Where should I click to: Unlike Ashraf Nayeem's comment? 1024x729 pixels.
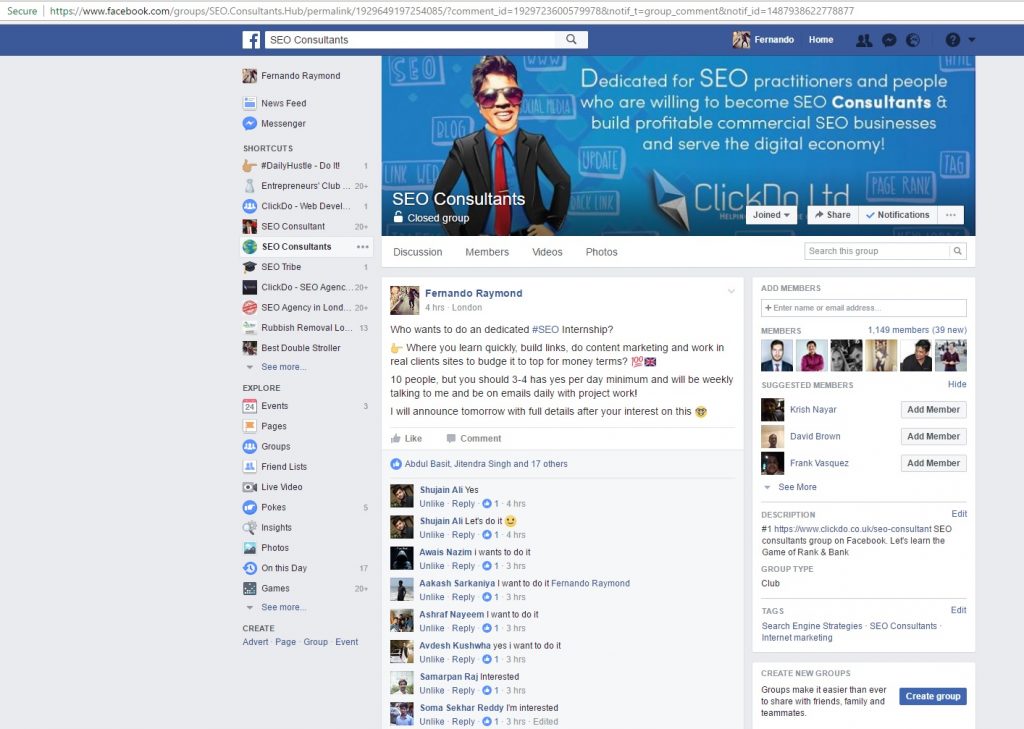432,628
